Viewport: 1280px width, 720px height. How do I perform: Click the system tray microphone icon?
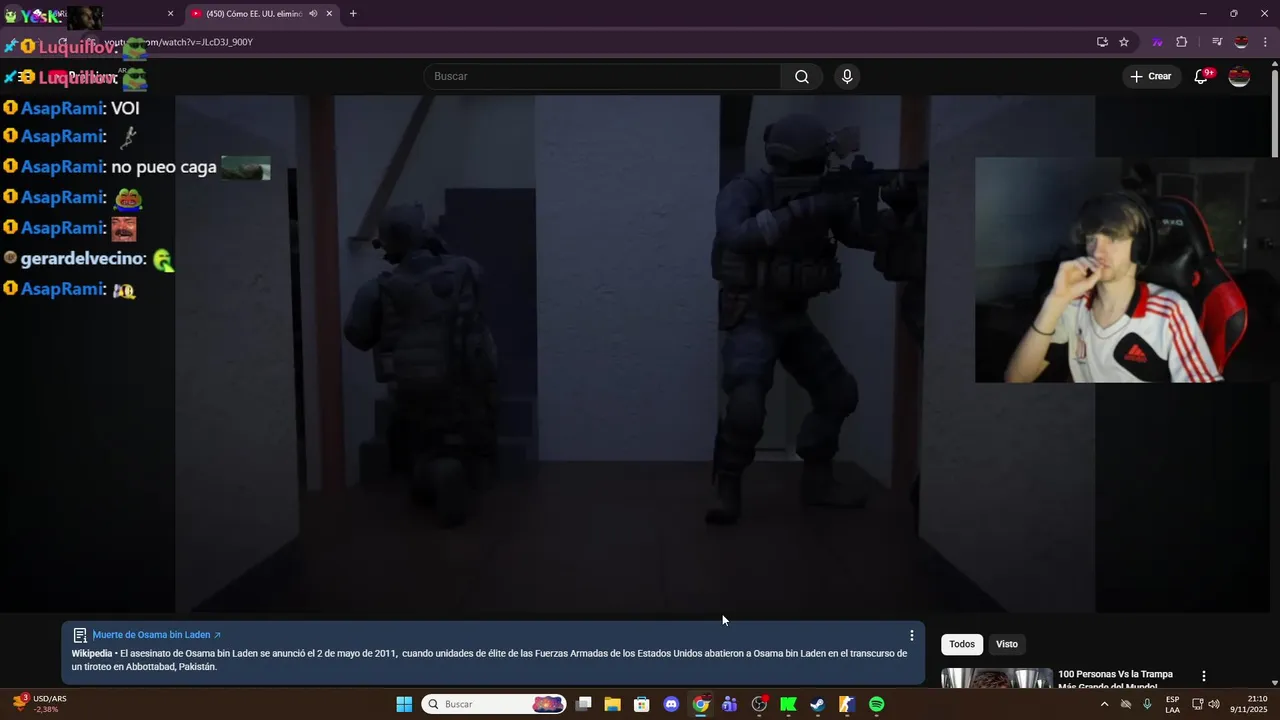(1147, 704)
